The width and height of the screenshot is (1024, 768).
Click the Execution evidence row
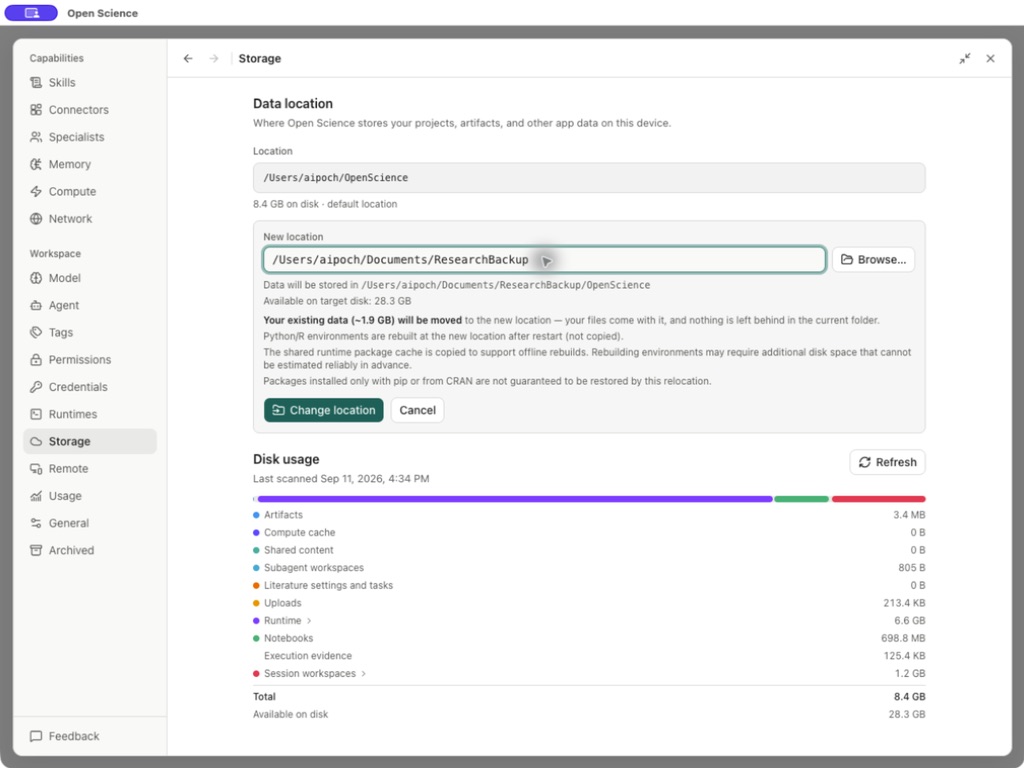point(589,656)
